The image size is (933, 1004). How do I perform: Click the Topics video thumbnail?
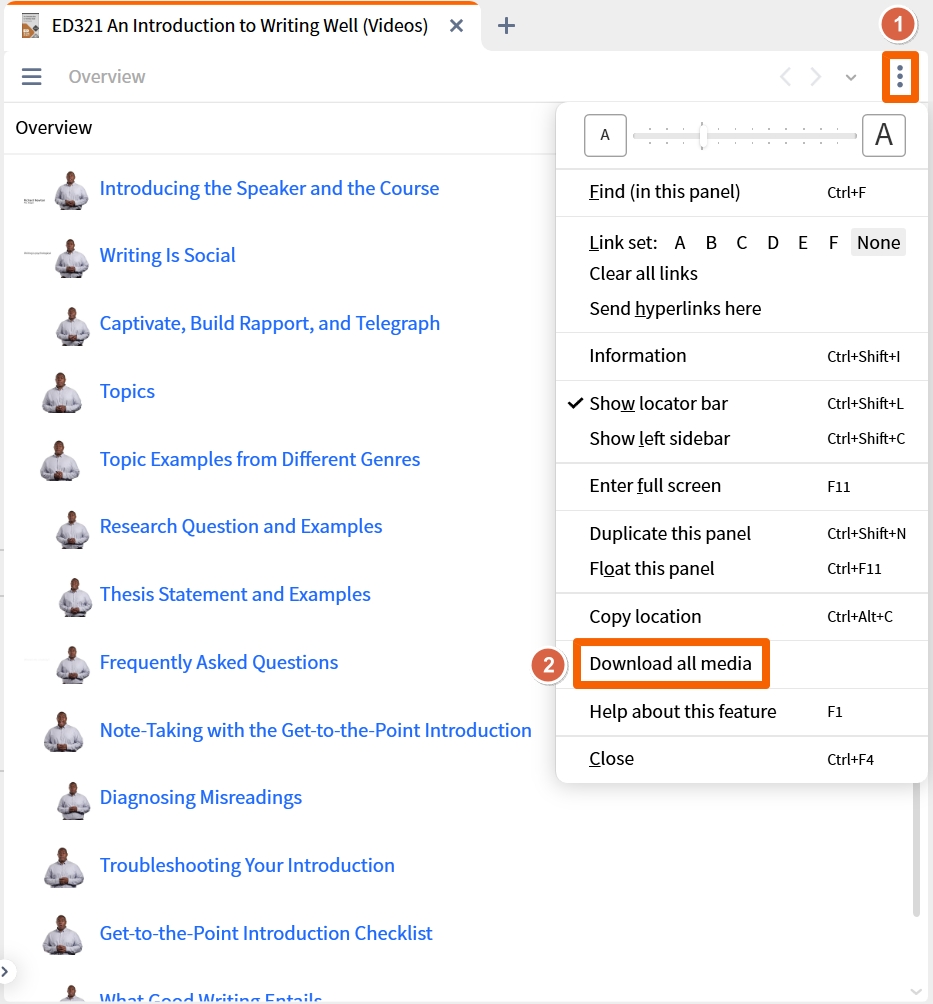click(61, 392)
